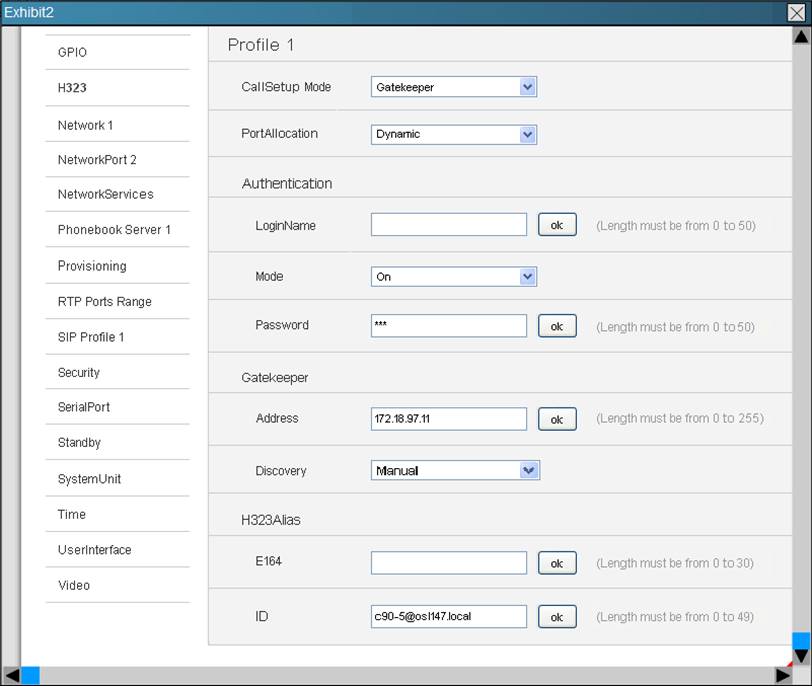
Task: Expand the PortAllocation dropdown
Action: click(x=528, y=134)
